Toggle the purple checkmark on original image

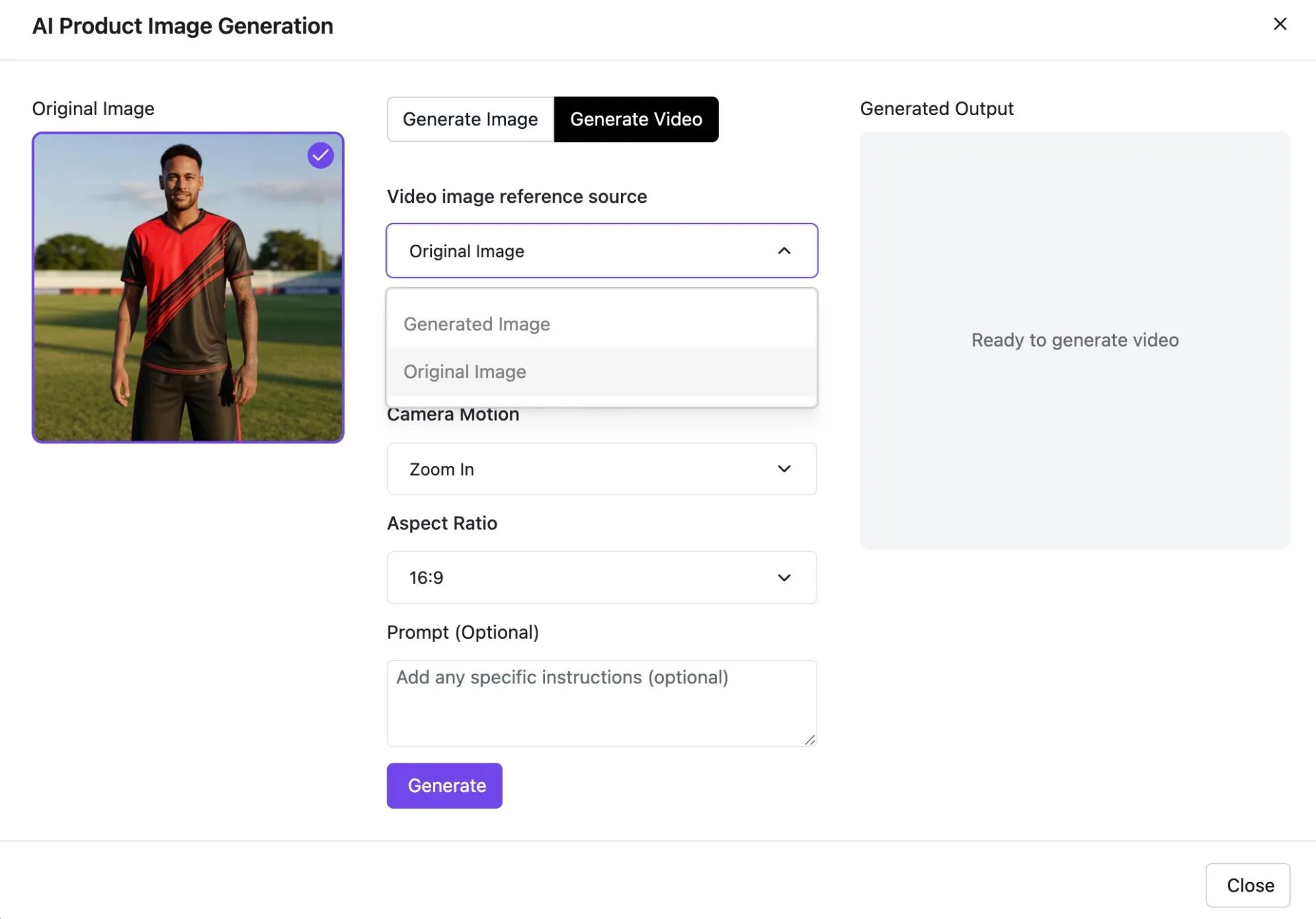(x=320, y=156)
